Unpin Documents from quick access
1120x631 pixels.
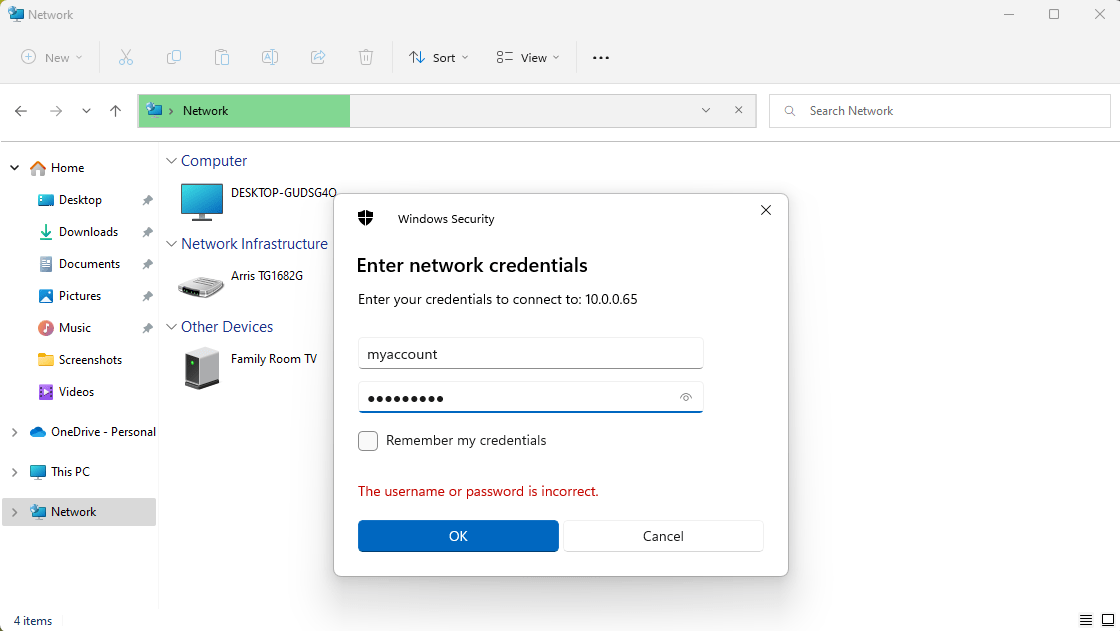pos(147,264)
